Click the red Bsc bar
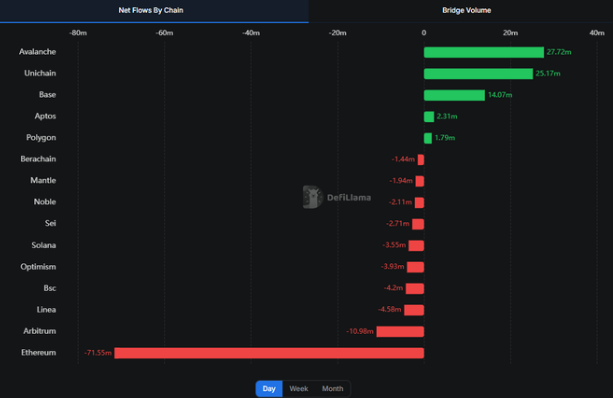The image size is (613, 398). (415, 289)
